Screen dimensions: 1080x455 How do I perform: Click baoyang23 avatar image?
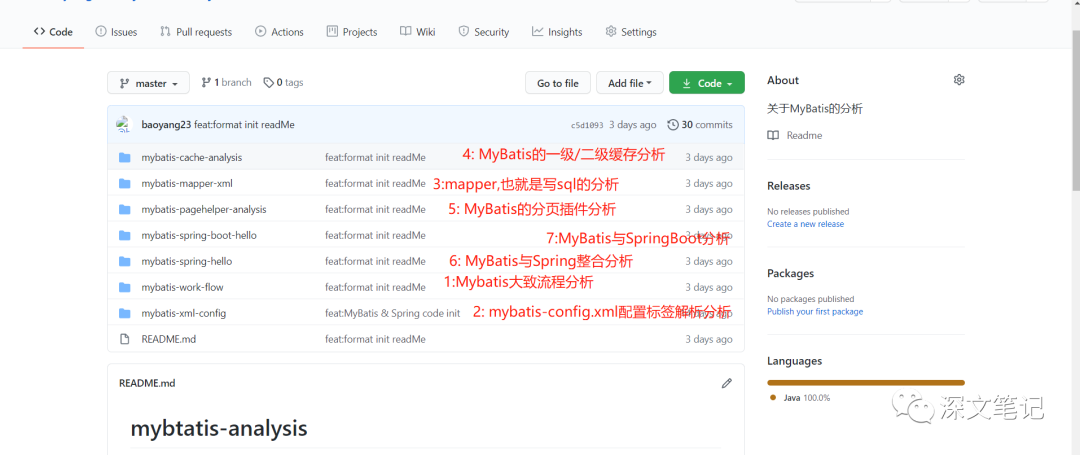tap(124, 125)
